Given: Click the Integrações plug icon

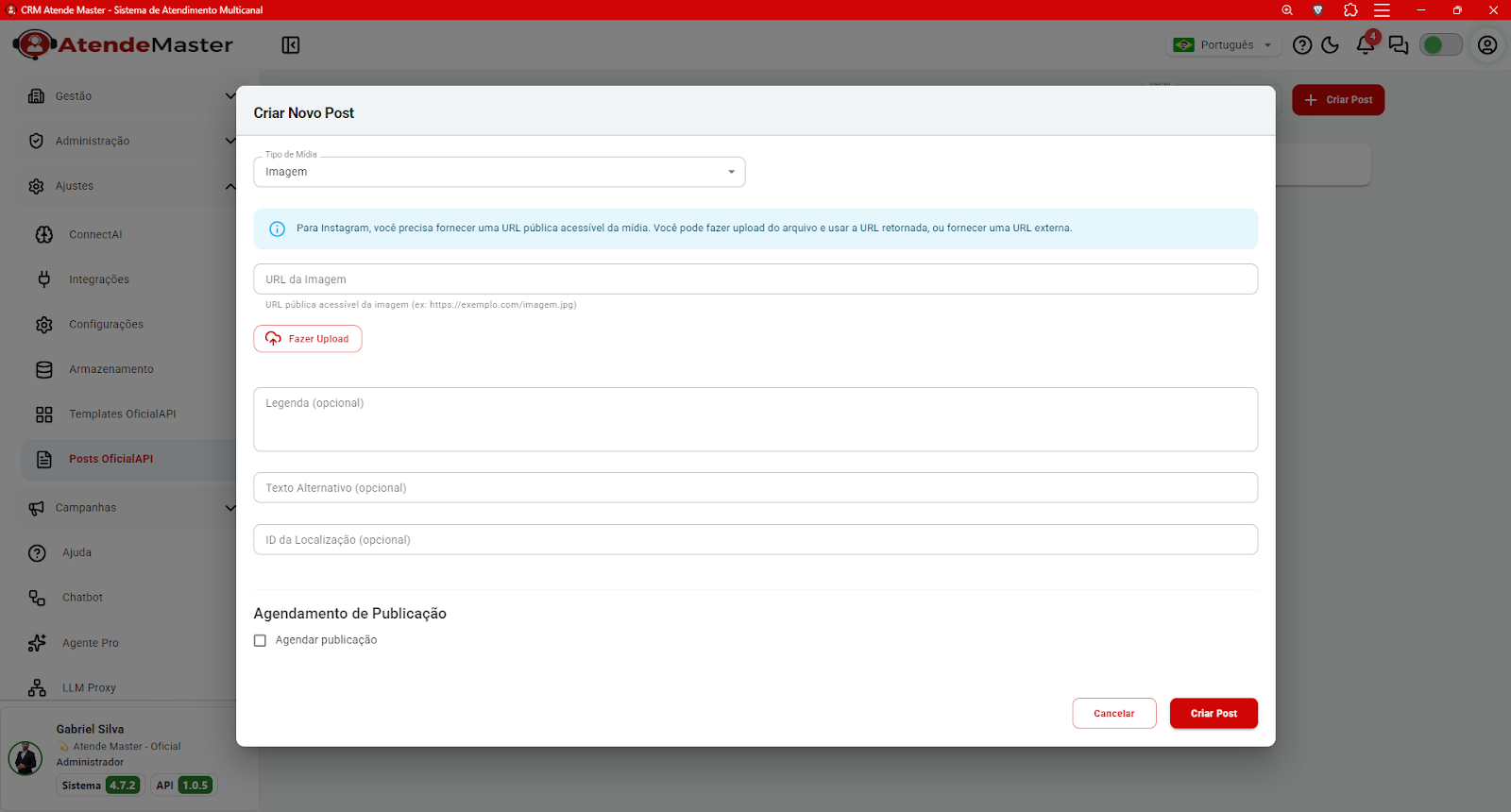Looking at the screenshot, I should (x=44, y=279).
